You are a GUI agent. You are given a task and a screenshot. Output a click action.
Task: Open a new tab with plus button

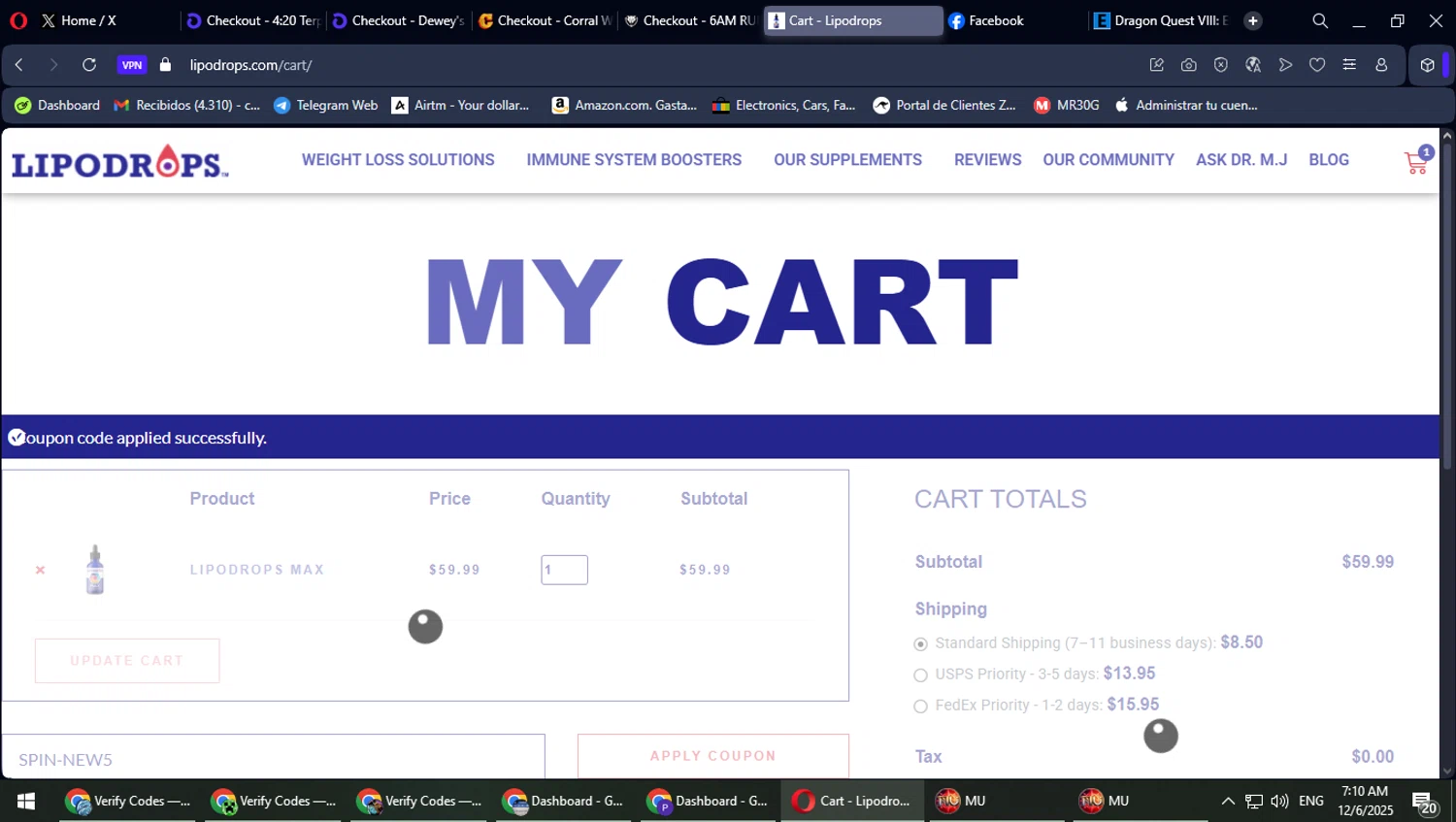tap(1253, 20)
